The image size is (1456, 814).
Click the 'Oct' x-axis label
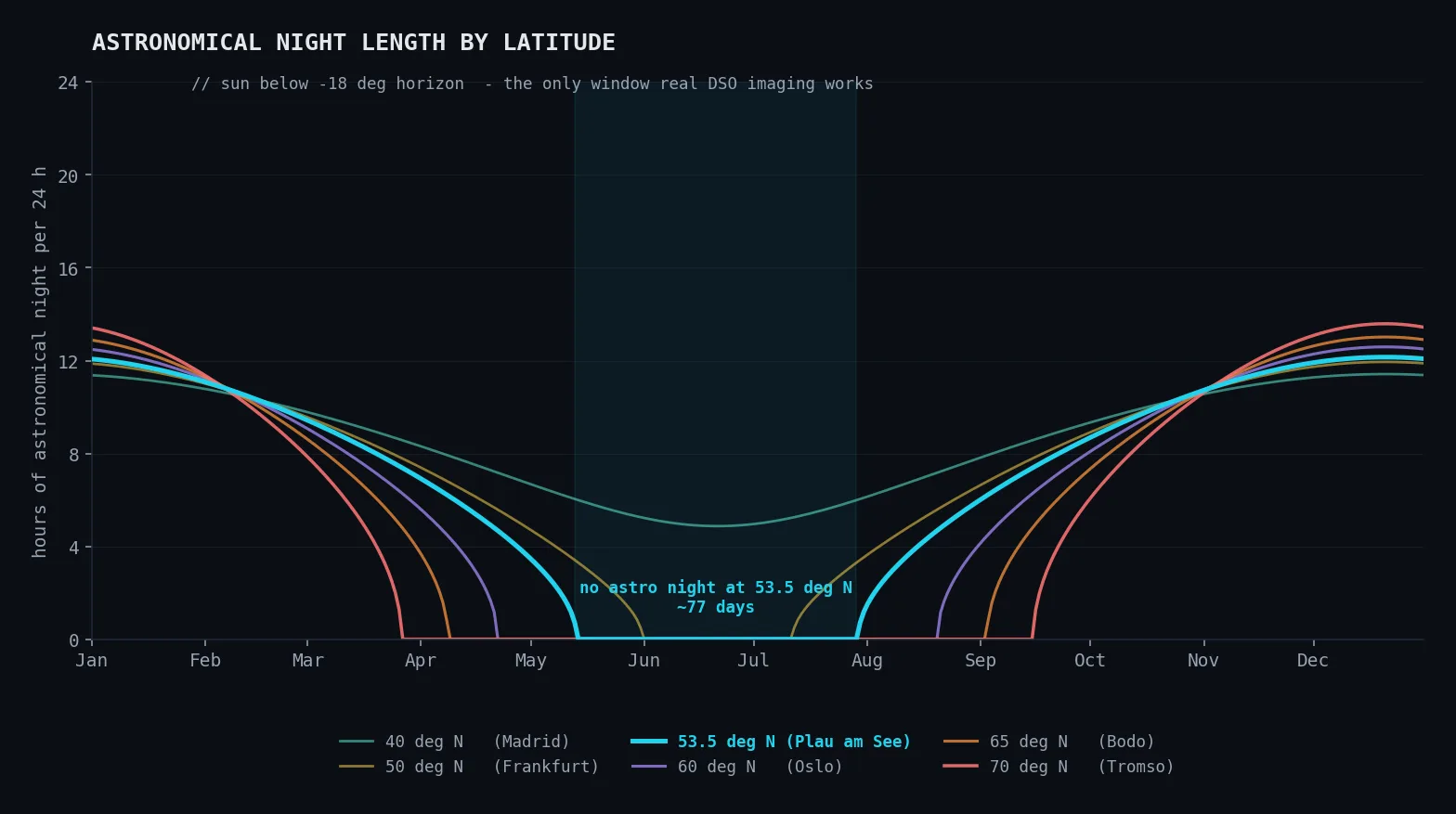click(x=1090, y=661)
